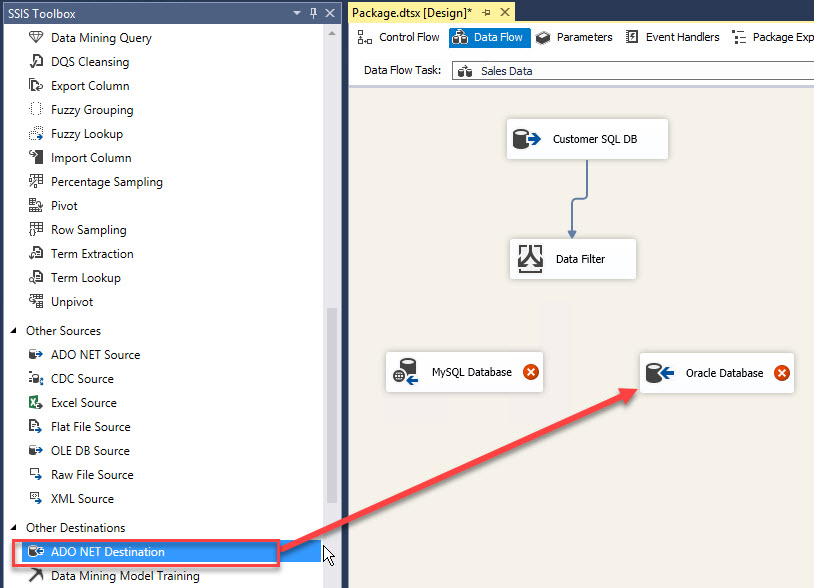Select the Data Mining Query item
This screenshot has width=814, height=588.
click(101, 38)
